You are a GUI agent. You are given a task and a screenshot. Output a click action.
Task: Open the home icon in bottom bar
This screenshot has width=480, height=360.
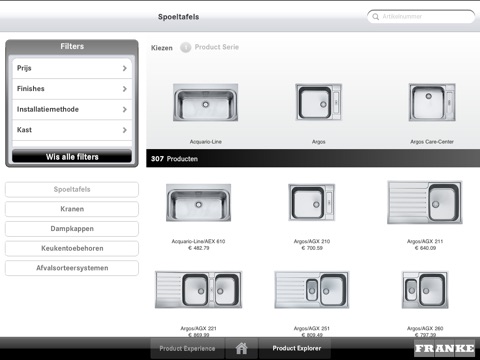(241, 348)
